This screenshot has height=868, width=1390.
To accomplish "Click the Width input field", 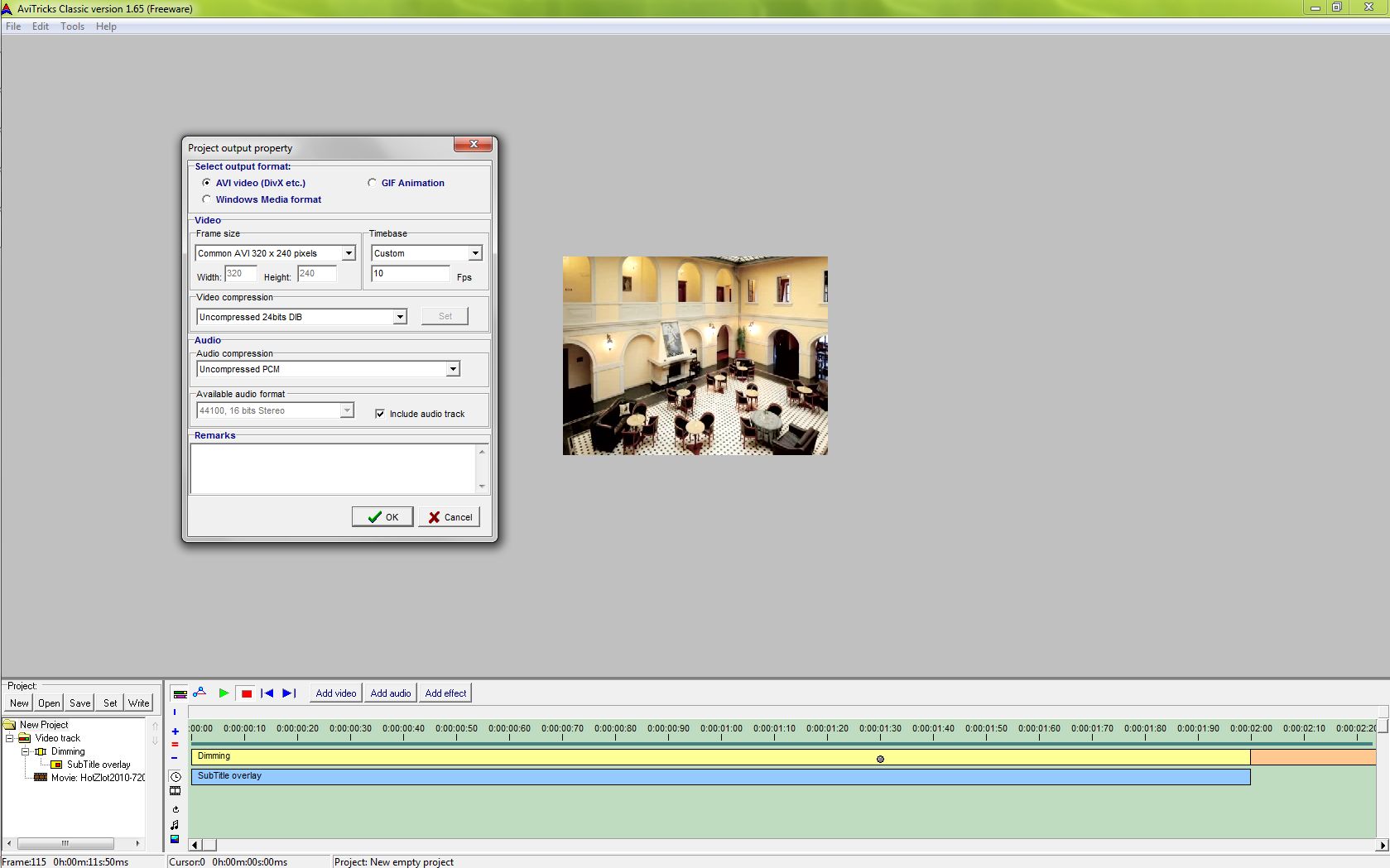I will pos(241,274).
